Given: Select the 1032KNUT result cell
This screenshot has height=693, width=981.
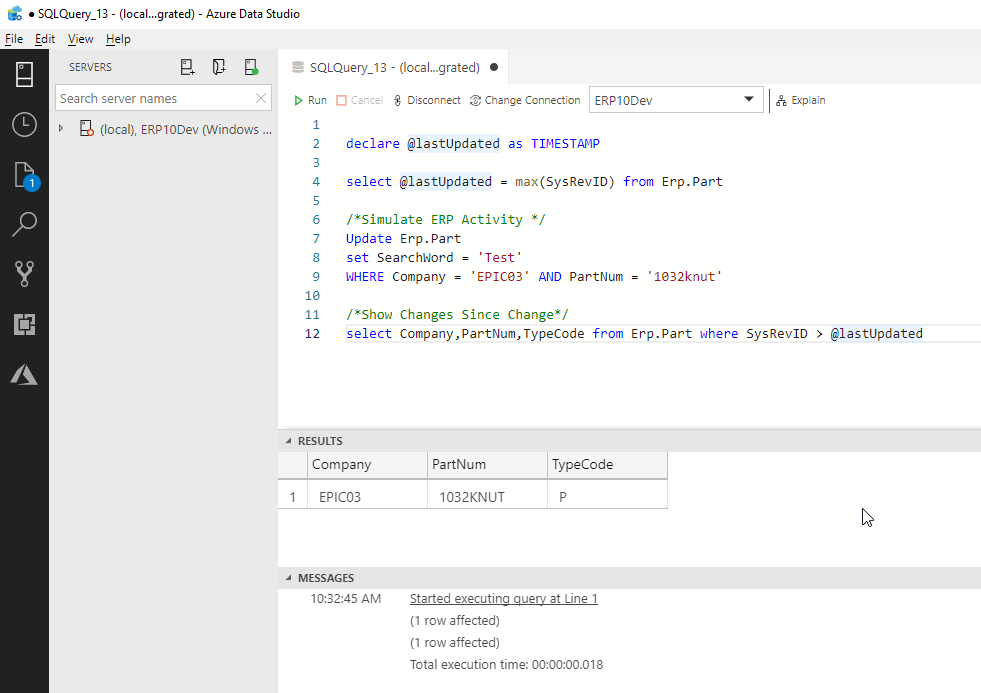Looking at the screenshot, I should click(x=487, y=497).
